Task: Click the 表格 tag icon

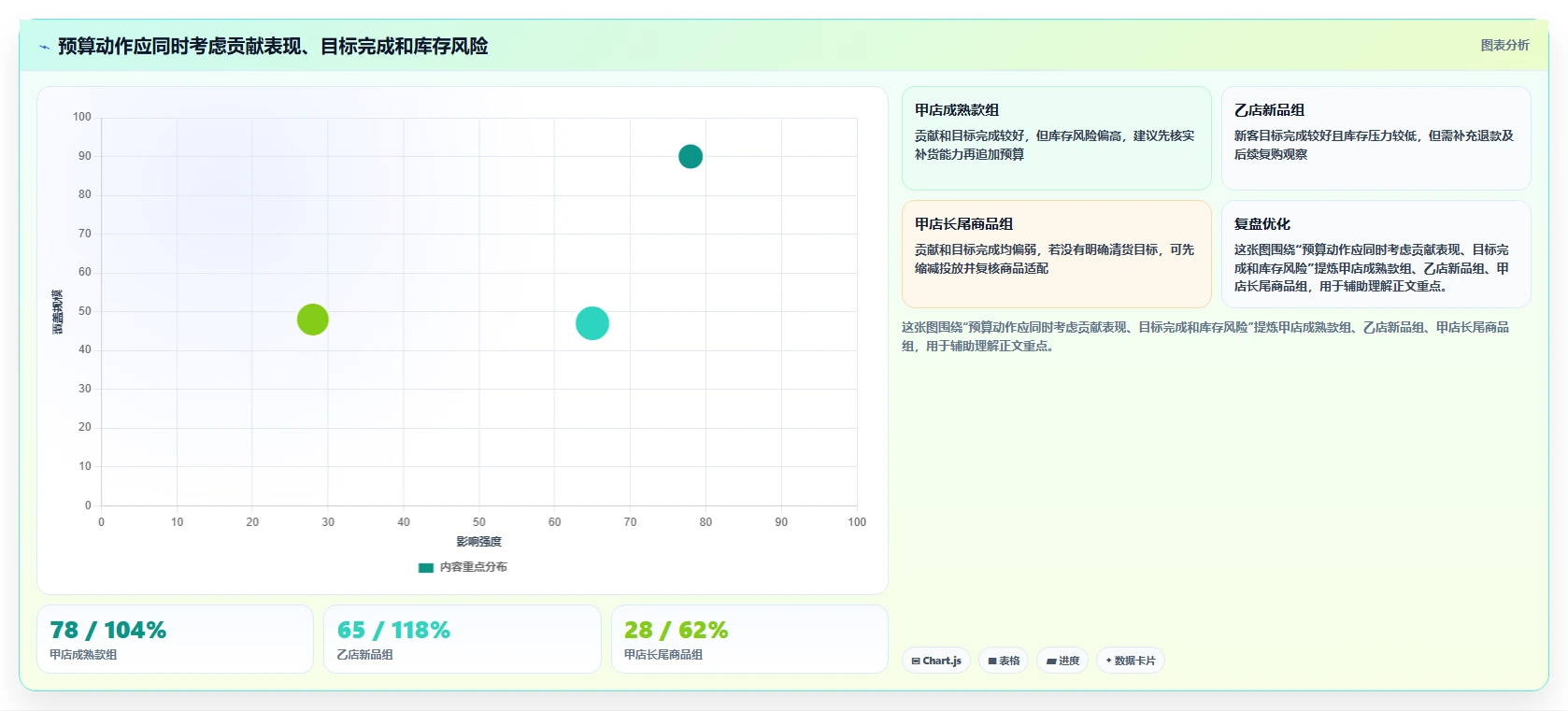Action: [992, 661]
